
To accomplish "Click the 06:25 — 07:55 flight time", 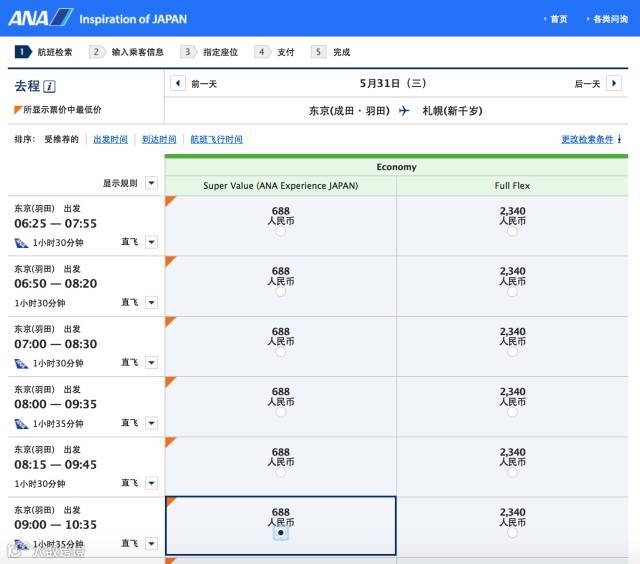I will (x=56, y=224).
